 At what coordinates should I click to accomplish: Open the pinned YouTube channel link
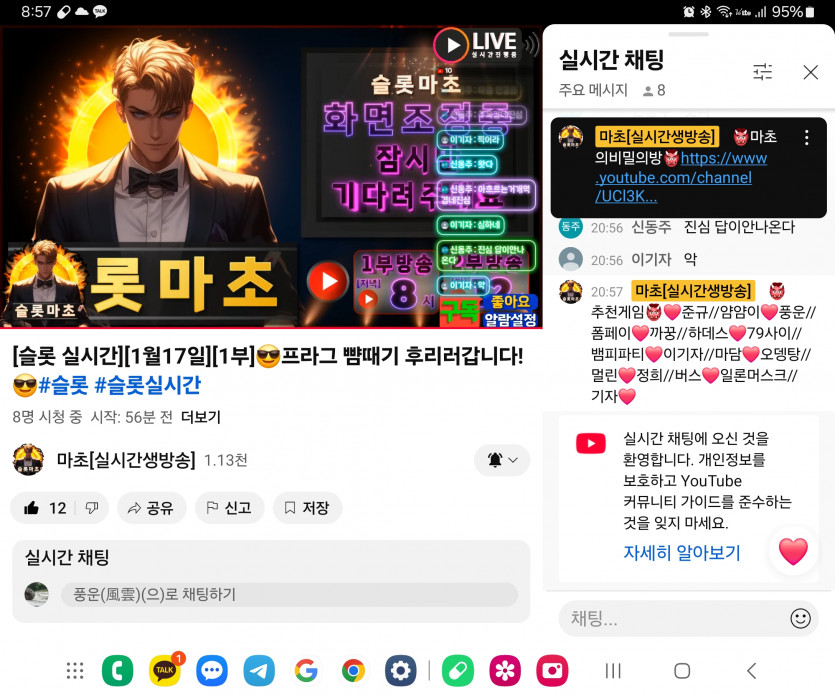681,177
